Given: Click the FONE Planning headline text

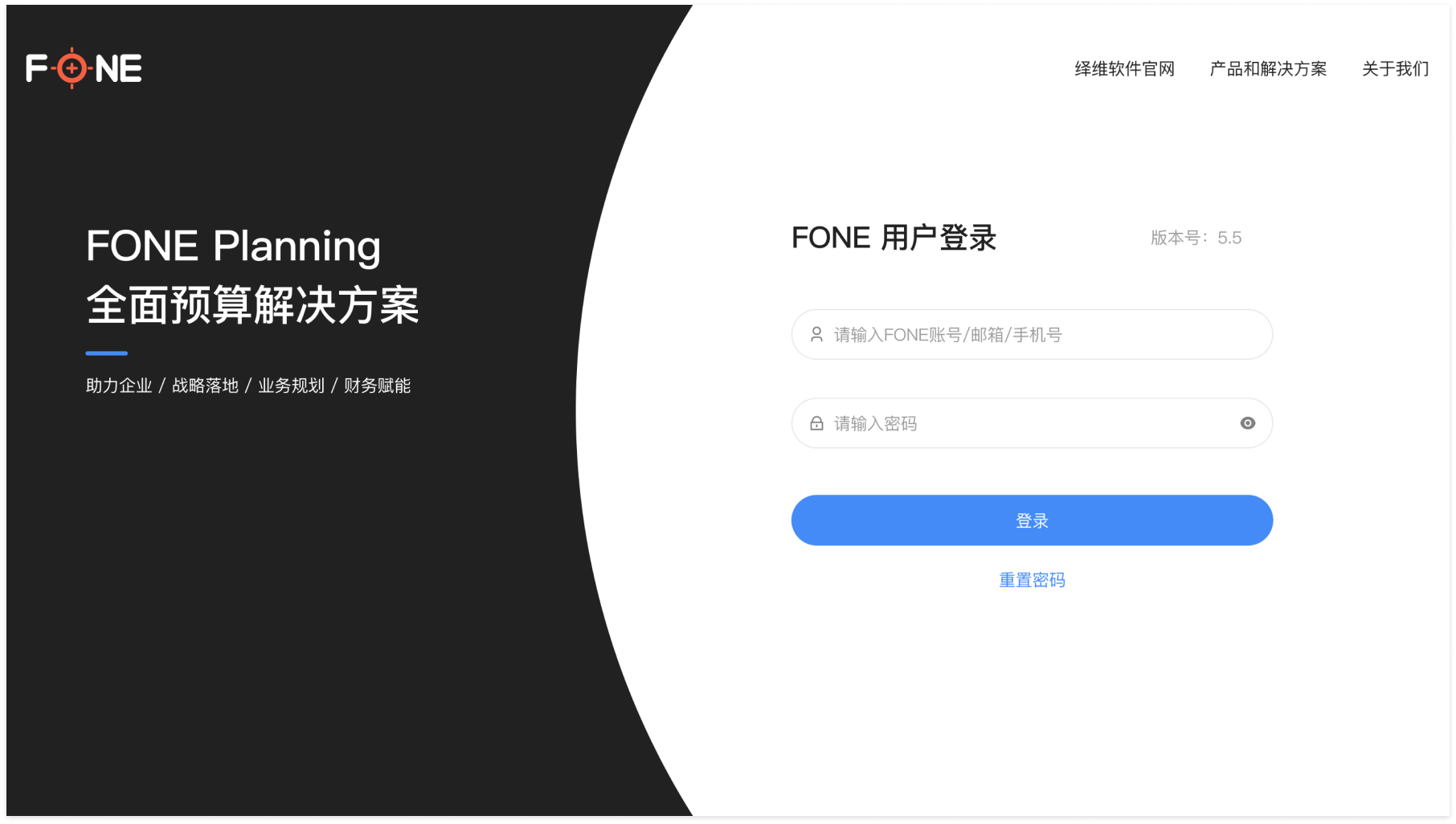Looking at the screenshot, I should 233,247.
